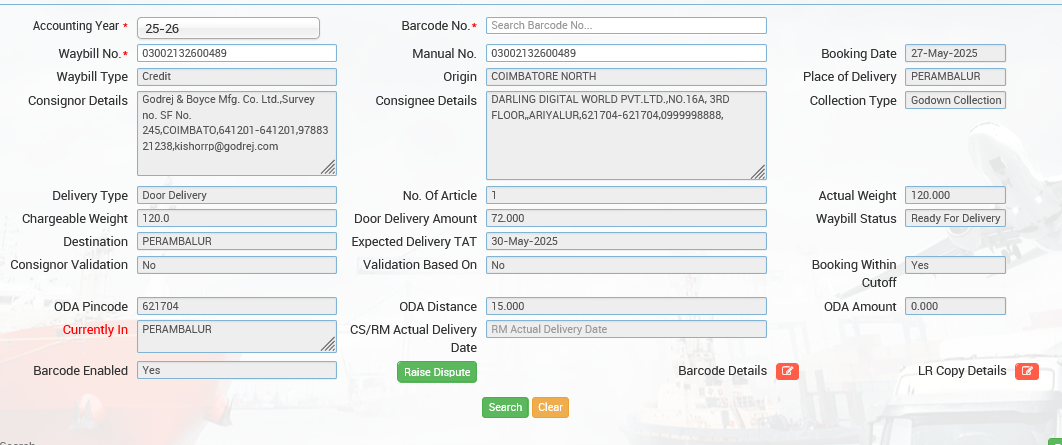Screen dimensions: 1062x445
Task: Click Consignee Details textarea resize handle
Action: (758, 172)
